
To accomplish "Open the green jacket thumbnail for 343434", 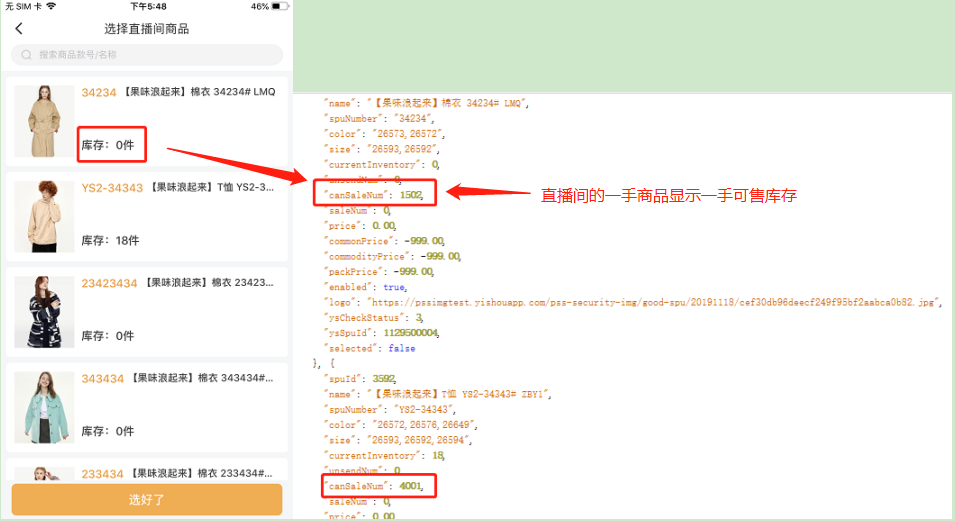I will tap(44, 408).
